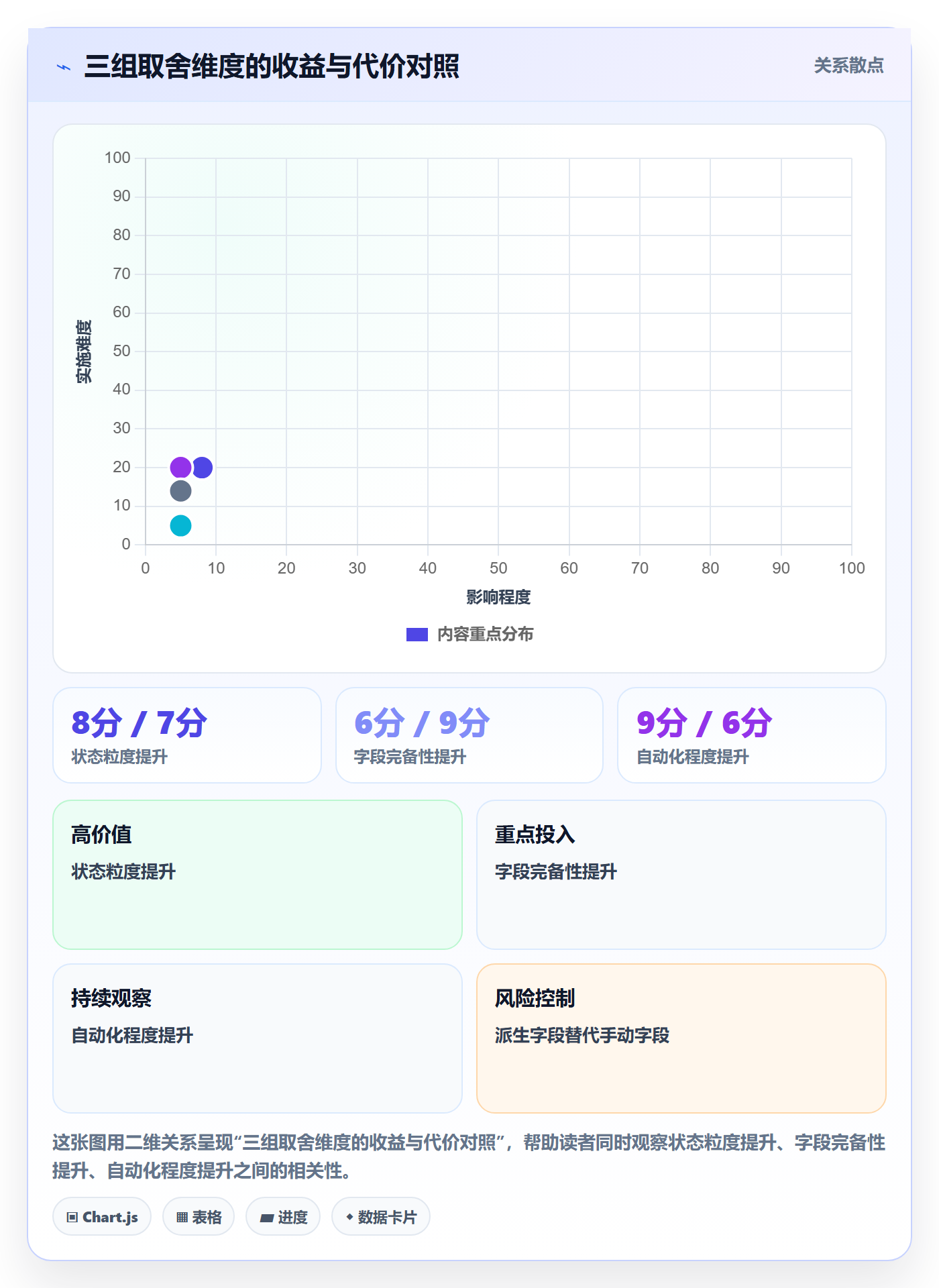
Task: Click the y-axis title 实施难度
Action: coord(84,352)
